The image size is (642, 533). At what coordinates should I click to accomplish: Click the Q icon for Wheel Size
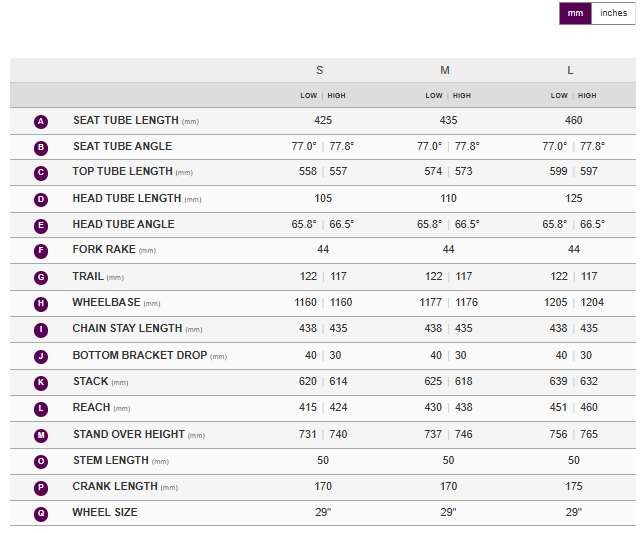pos(41,513)
